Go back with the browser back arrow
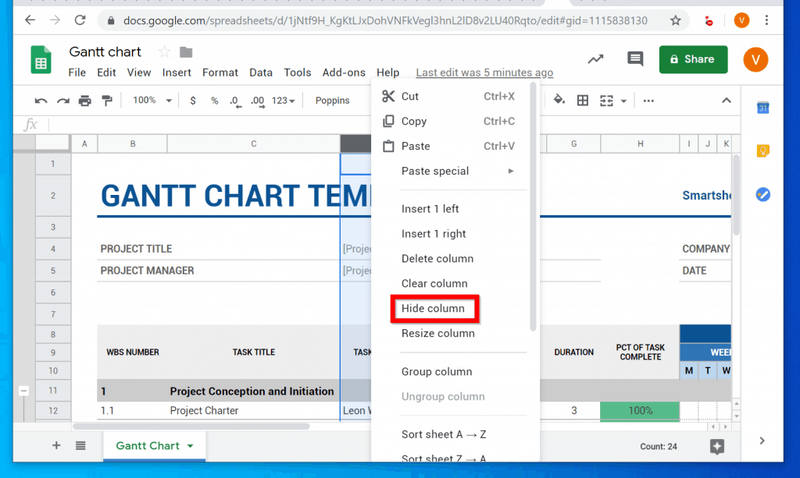Screen dimensions: 800x478 pyautogui.click(x=30, y=20)
